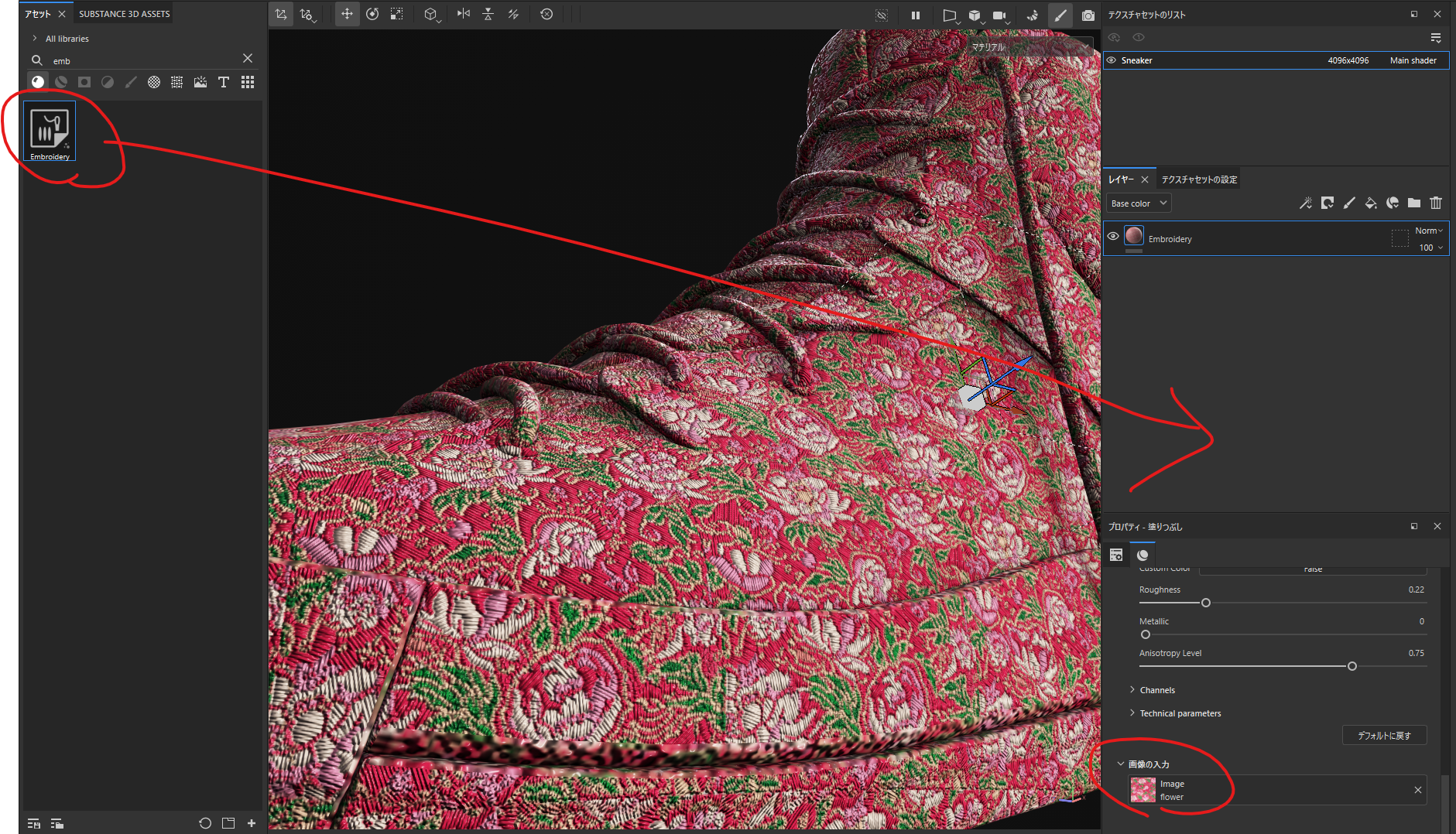The width and height of the screenshot is (1456, 834).
Task: Select the Brushes asset filter icon
Action: click(x=131, y=82)
